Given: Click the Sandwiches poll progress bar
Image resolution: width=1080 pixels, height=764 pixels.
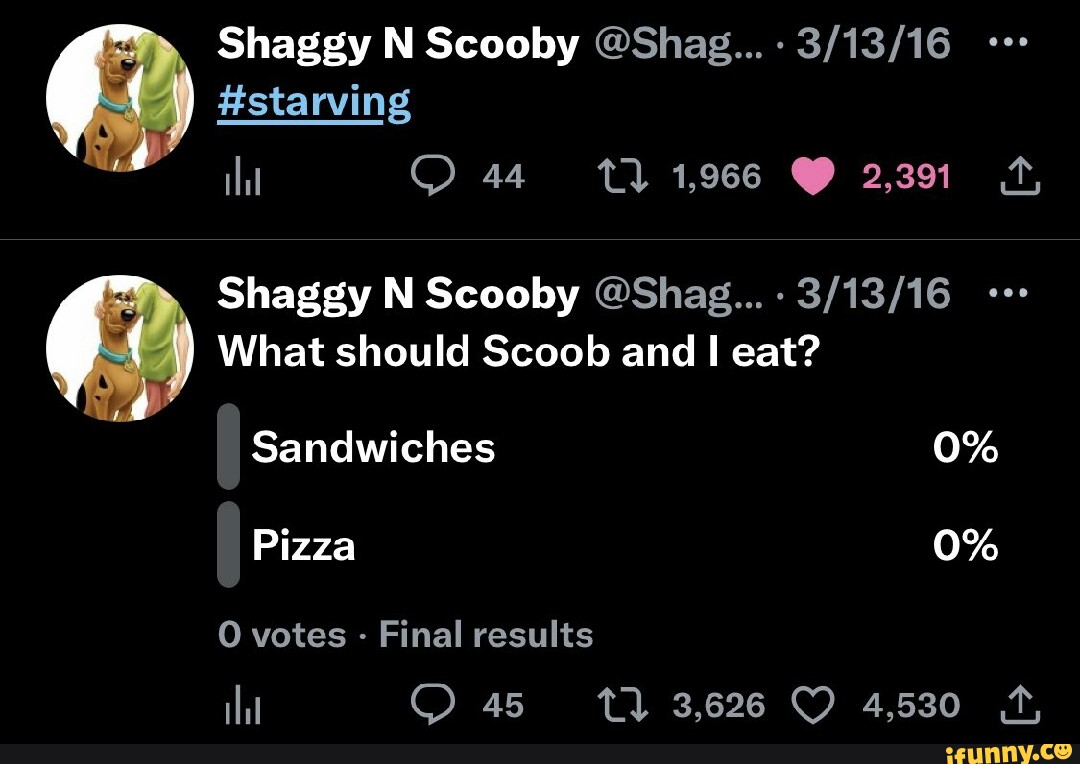Looking at the screenshot, I should point(227,448).
